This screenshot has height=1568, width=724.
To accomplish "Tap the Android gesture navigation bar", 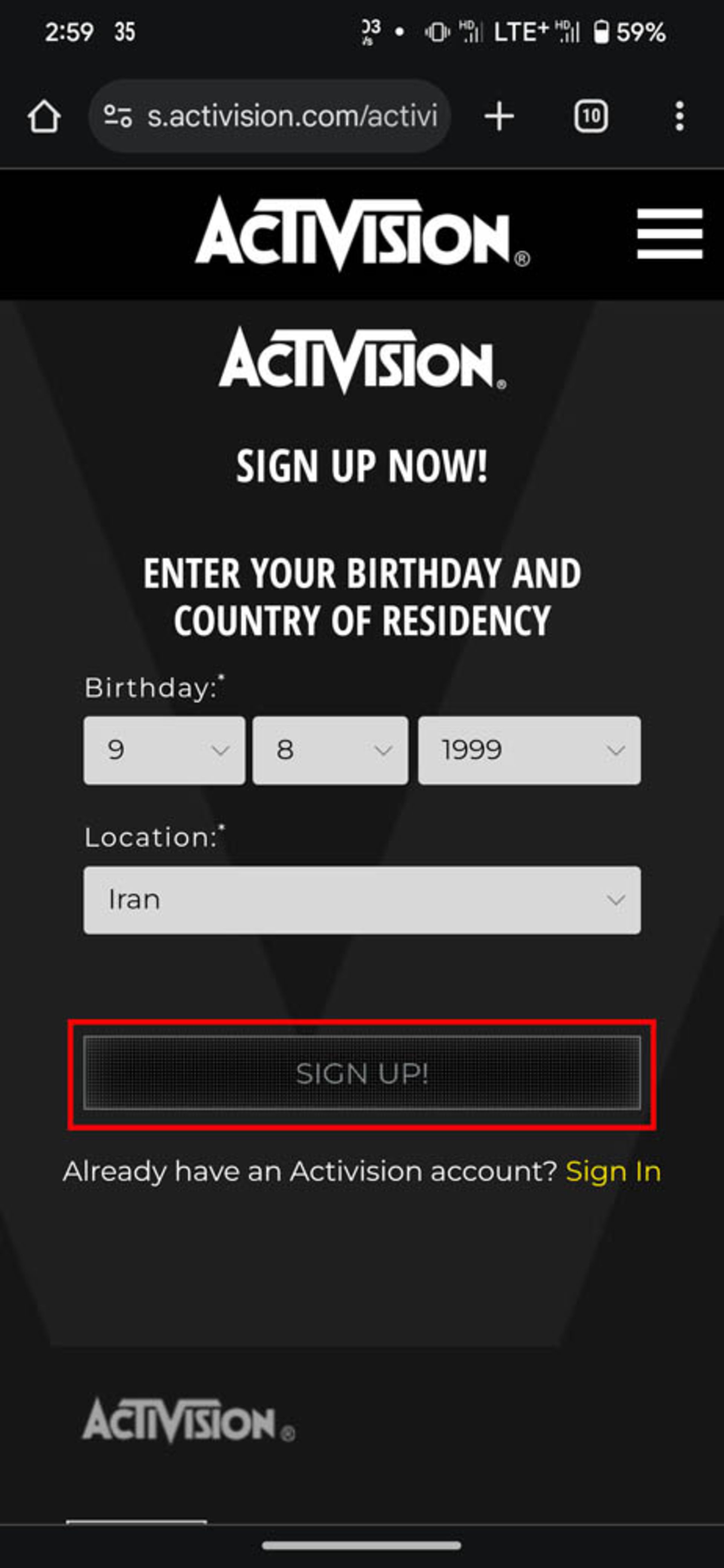I will click(x=362, y=1545).
